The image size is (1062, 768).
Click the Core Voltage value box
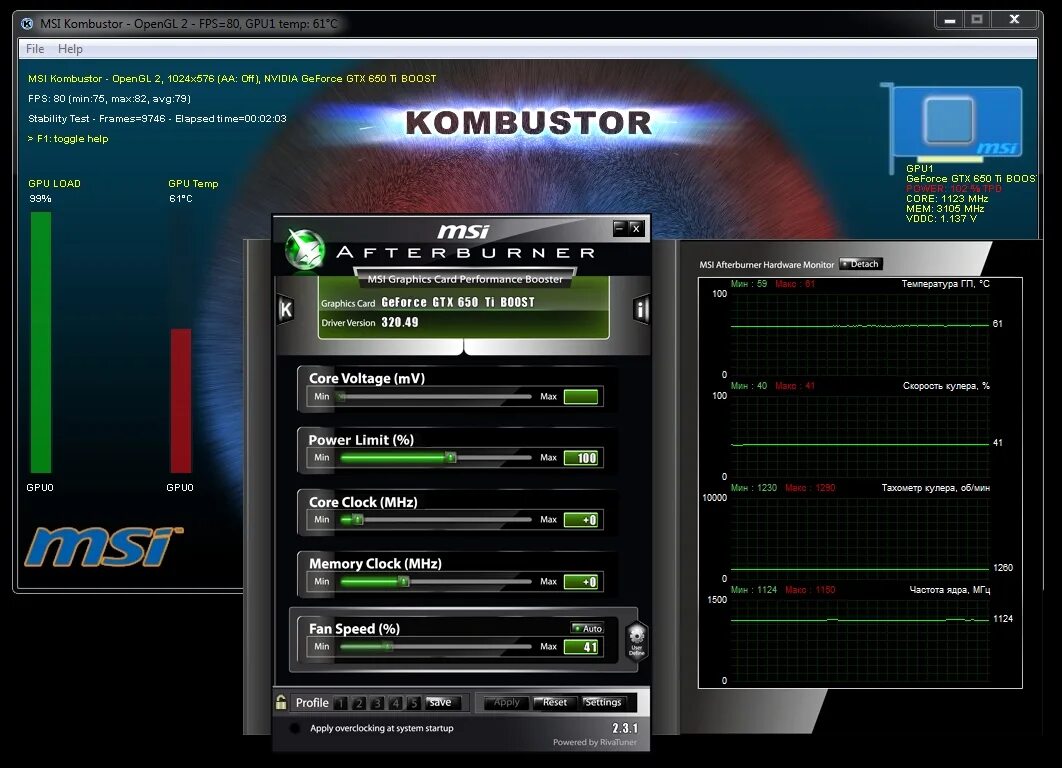tap(580, 396)
